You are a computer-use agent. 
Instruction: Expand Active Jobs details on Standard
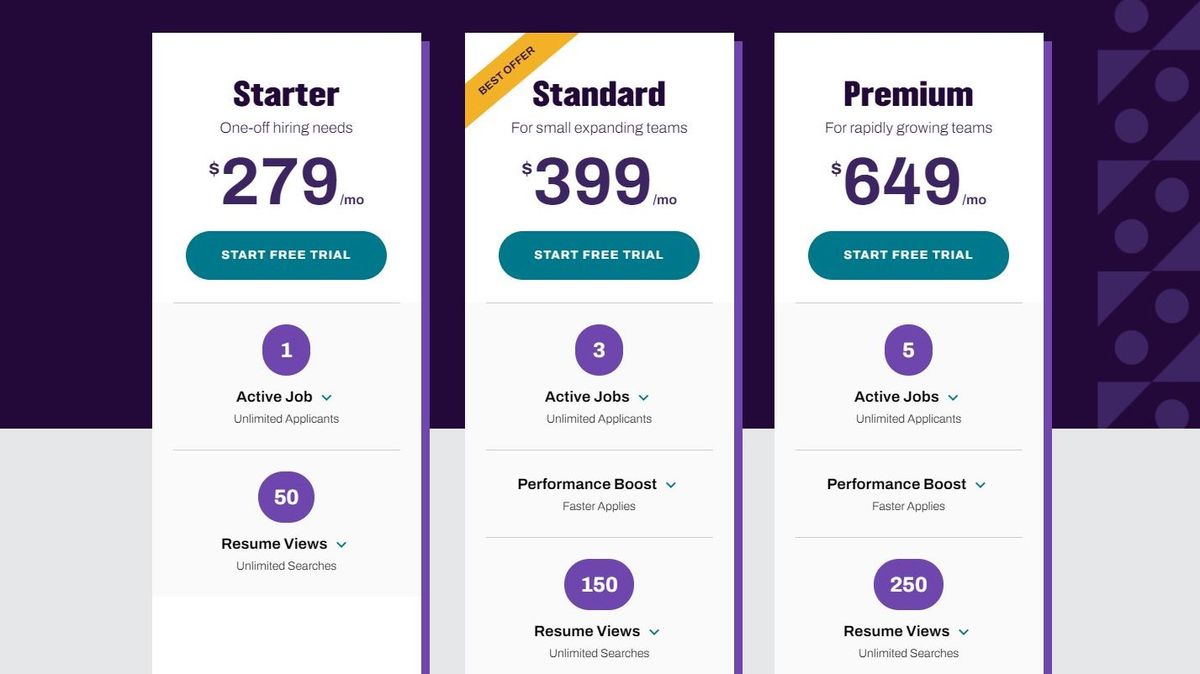[x=643, y=396]
